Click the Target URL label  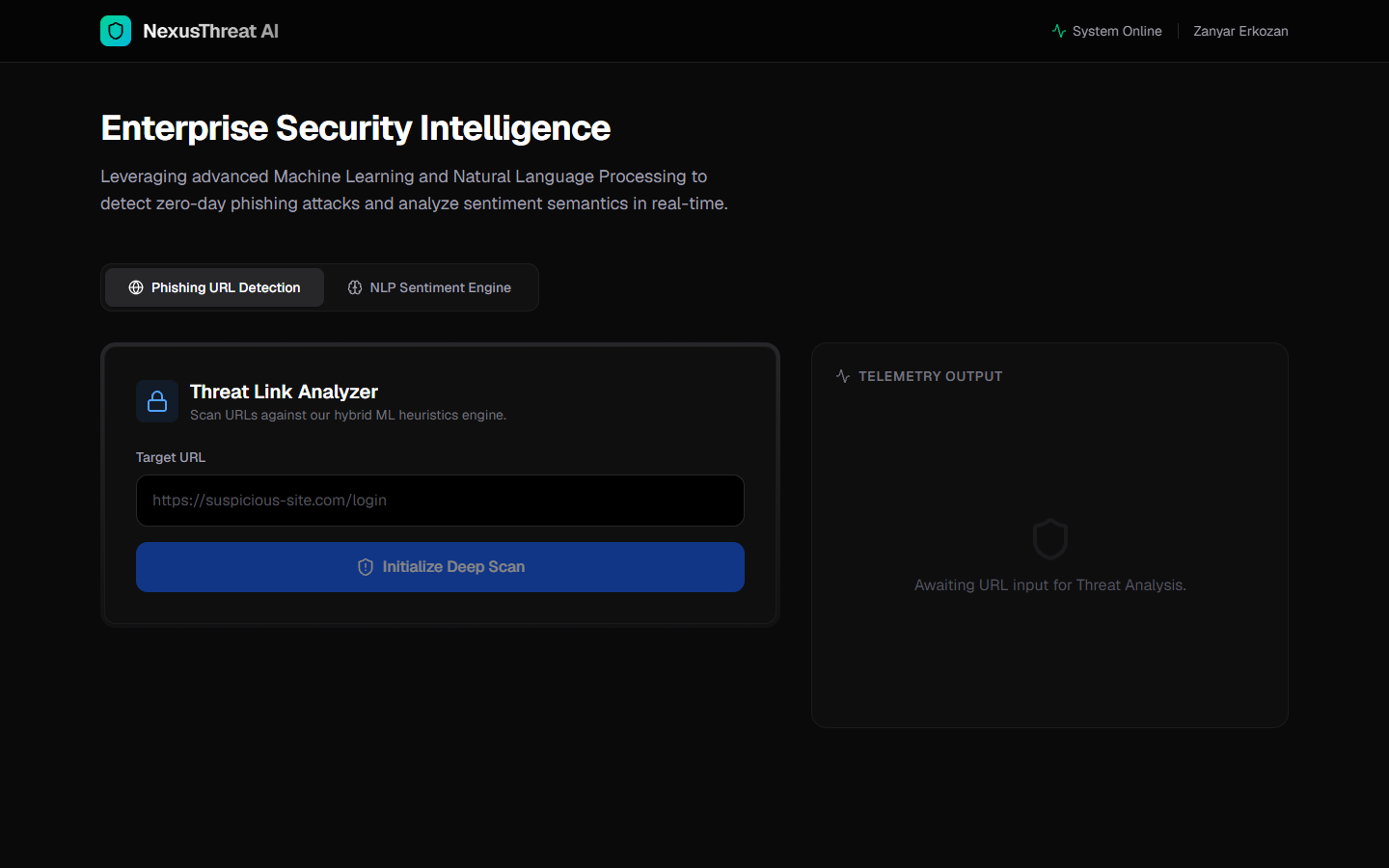171,457
